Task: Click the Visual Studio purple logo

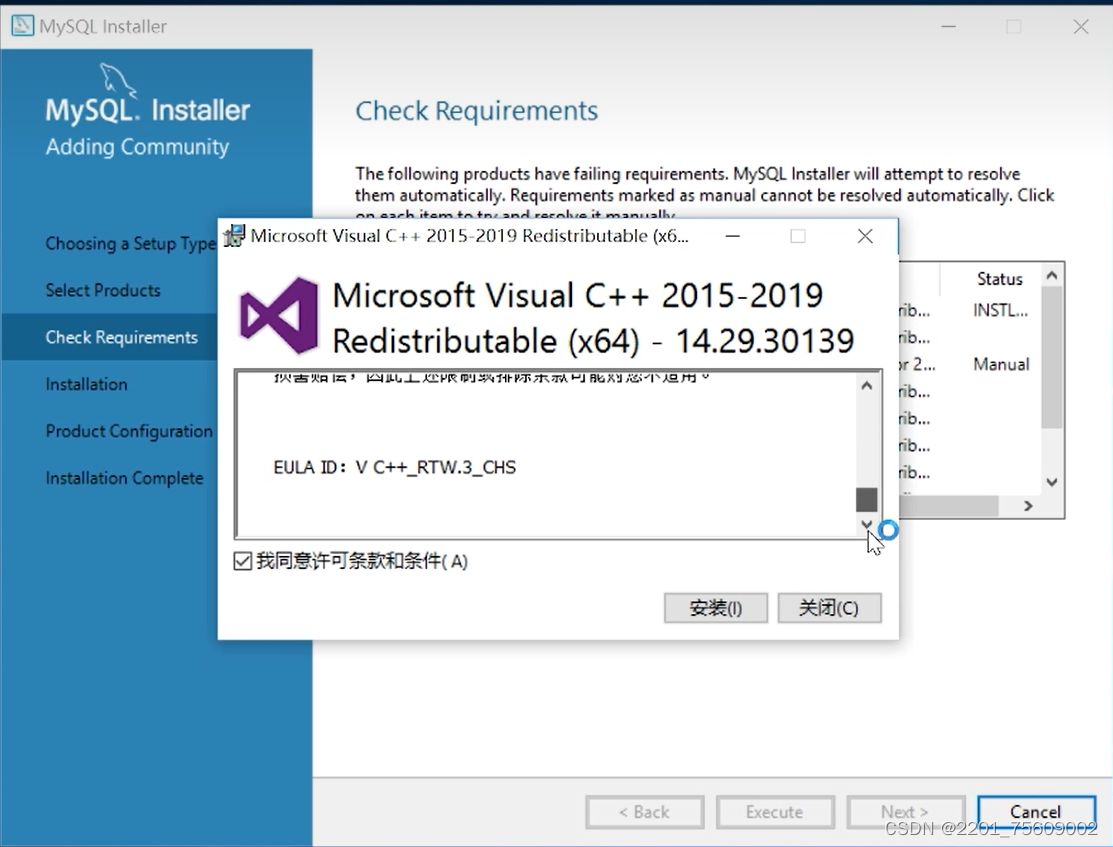Action: pyautogui.click(x=280, y=316)
